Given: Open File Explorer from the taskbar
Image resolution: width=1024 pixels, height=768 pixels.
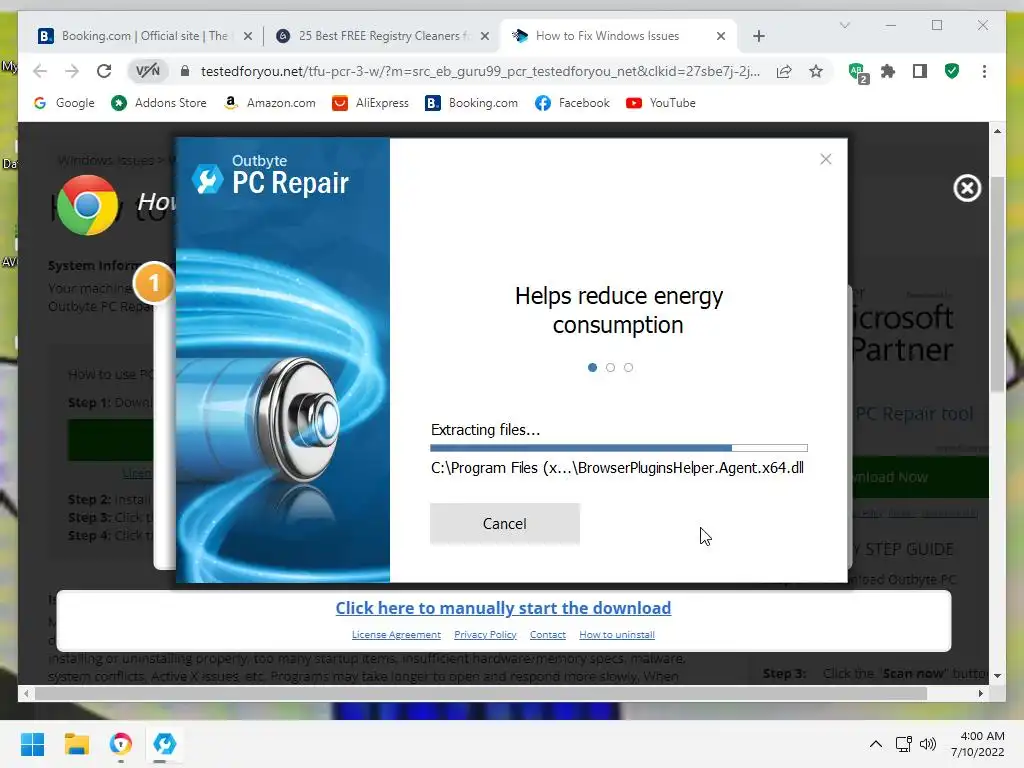Looking at the screenshot, I should tap(76, 744).
